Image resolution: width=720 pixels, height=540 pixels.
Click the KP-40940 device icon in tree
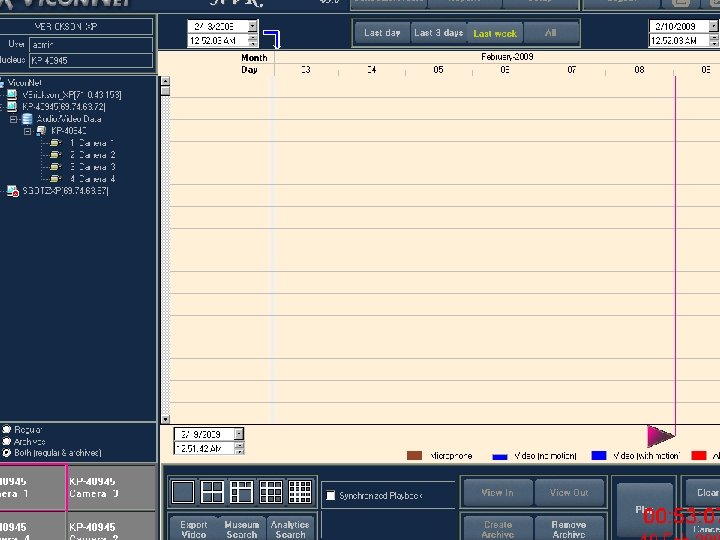pyautogui.click(x=41, y=131)
